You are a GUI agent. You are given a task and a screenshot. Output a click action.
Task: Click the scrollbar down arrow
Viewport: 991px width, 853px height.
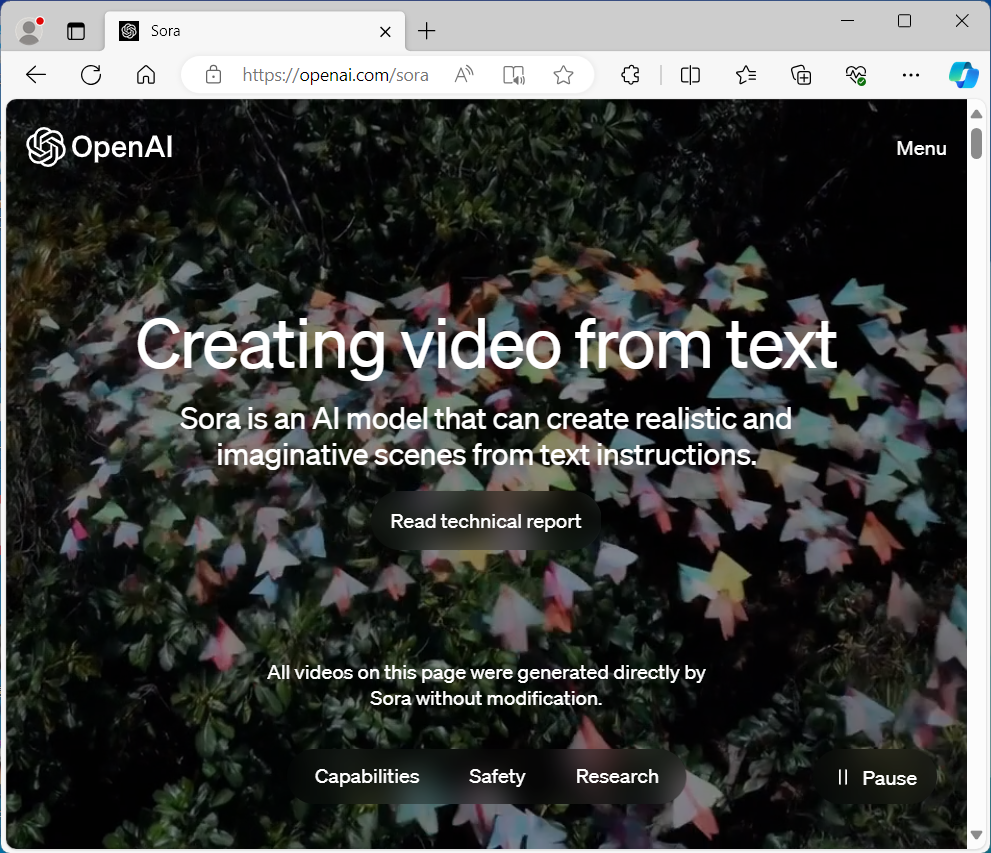click(x=976, y=836)
